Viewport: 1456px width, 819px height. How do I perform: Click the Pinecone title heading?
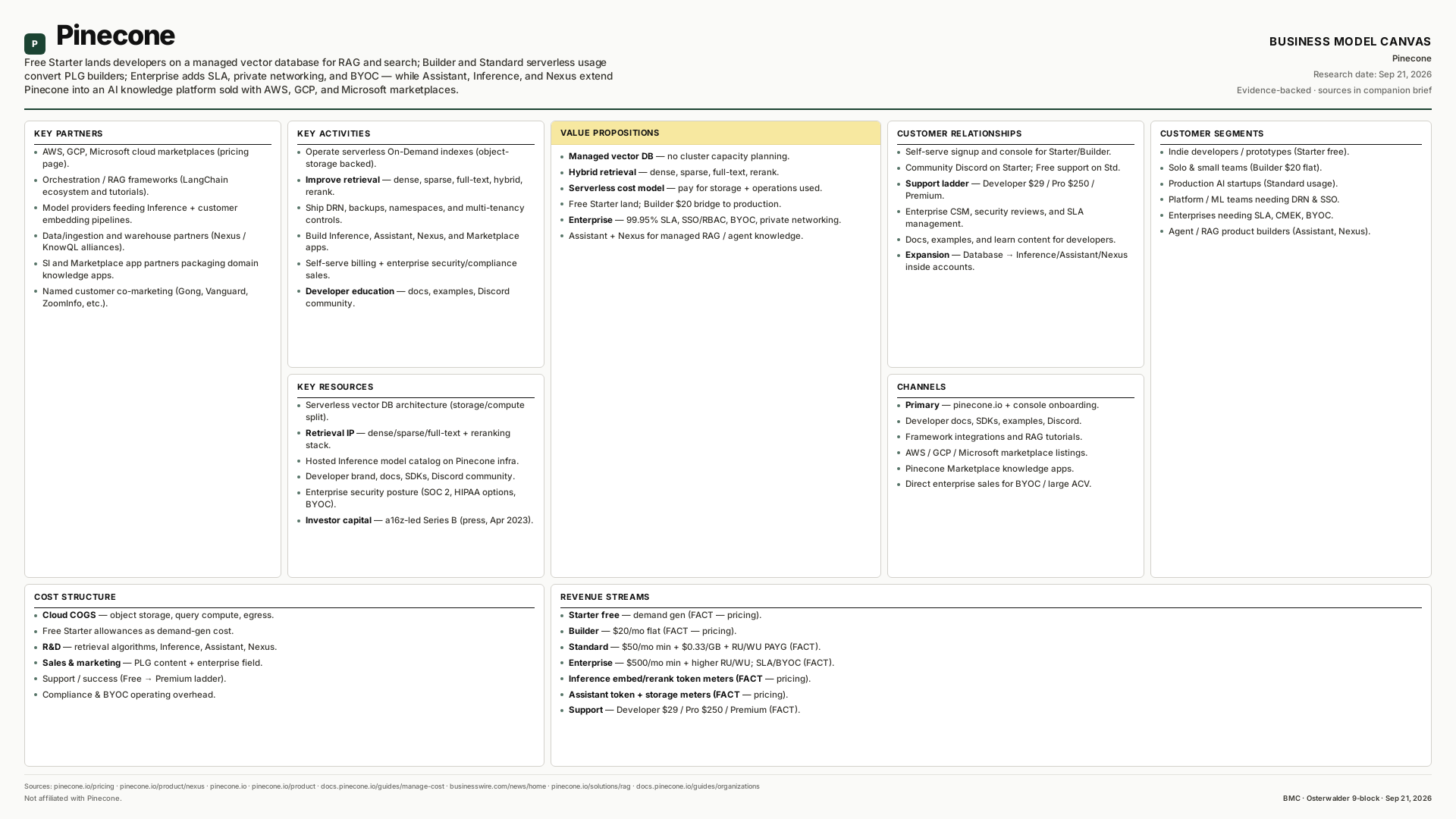pyautogui.click(x=115, y=36)
